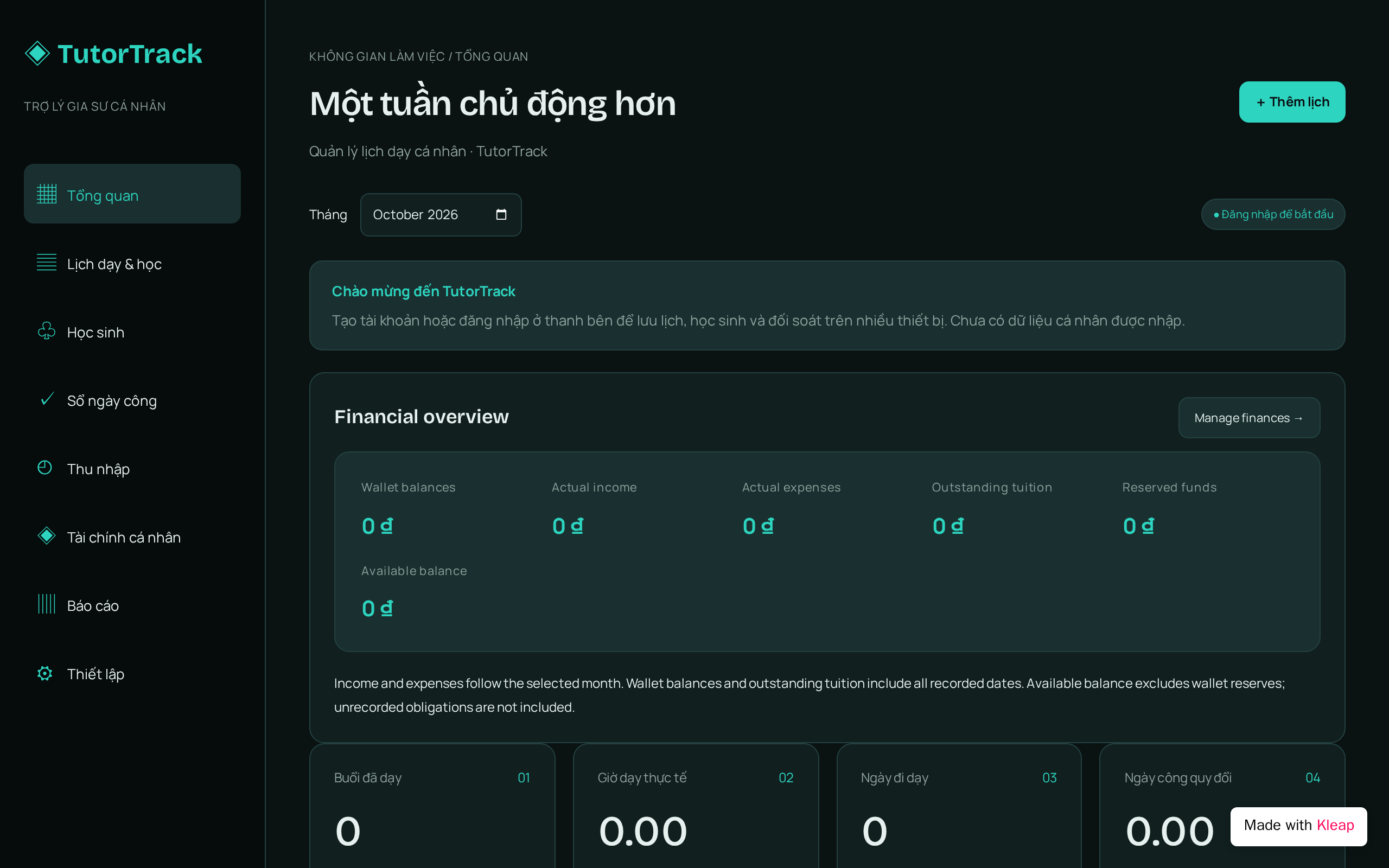
Task: Click Đăng nhập để bắt đầu pill
Action: 1273,214
